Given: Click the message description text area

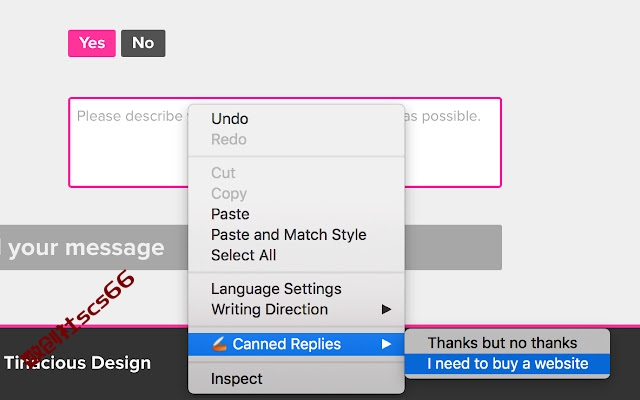Looking at the screenshot, I should point(285,142).
